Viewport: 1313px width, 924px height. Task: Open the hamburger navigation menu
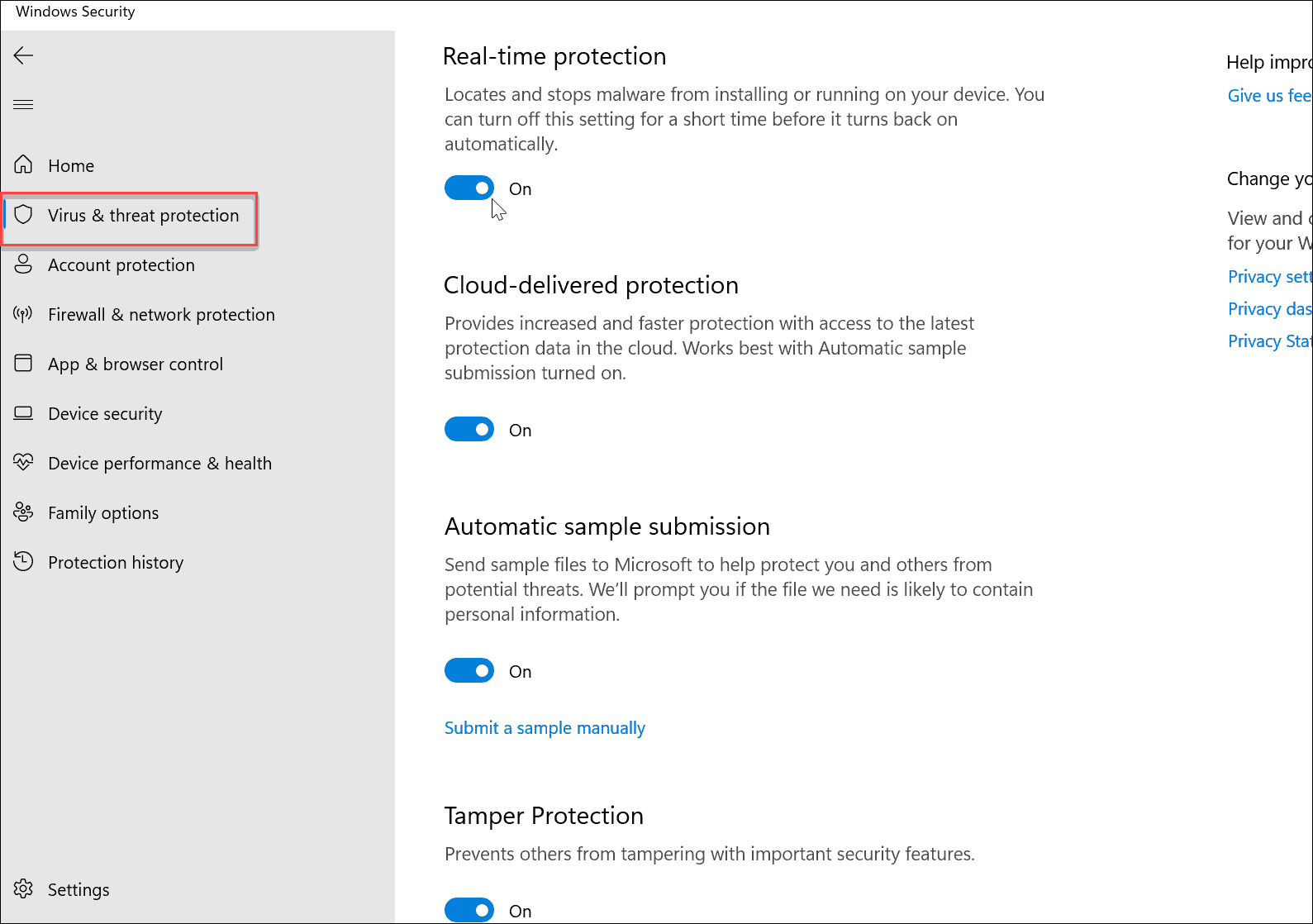(x=23, y=104)
